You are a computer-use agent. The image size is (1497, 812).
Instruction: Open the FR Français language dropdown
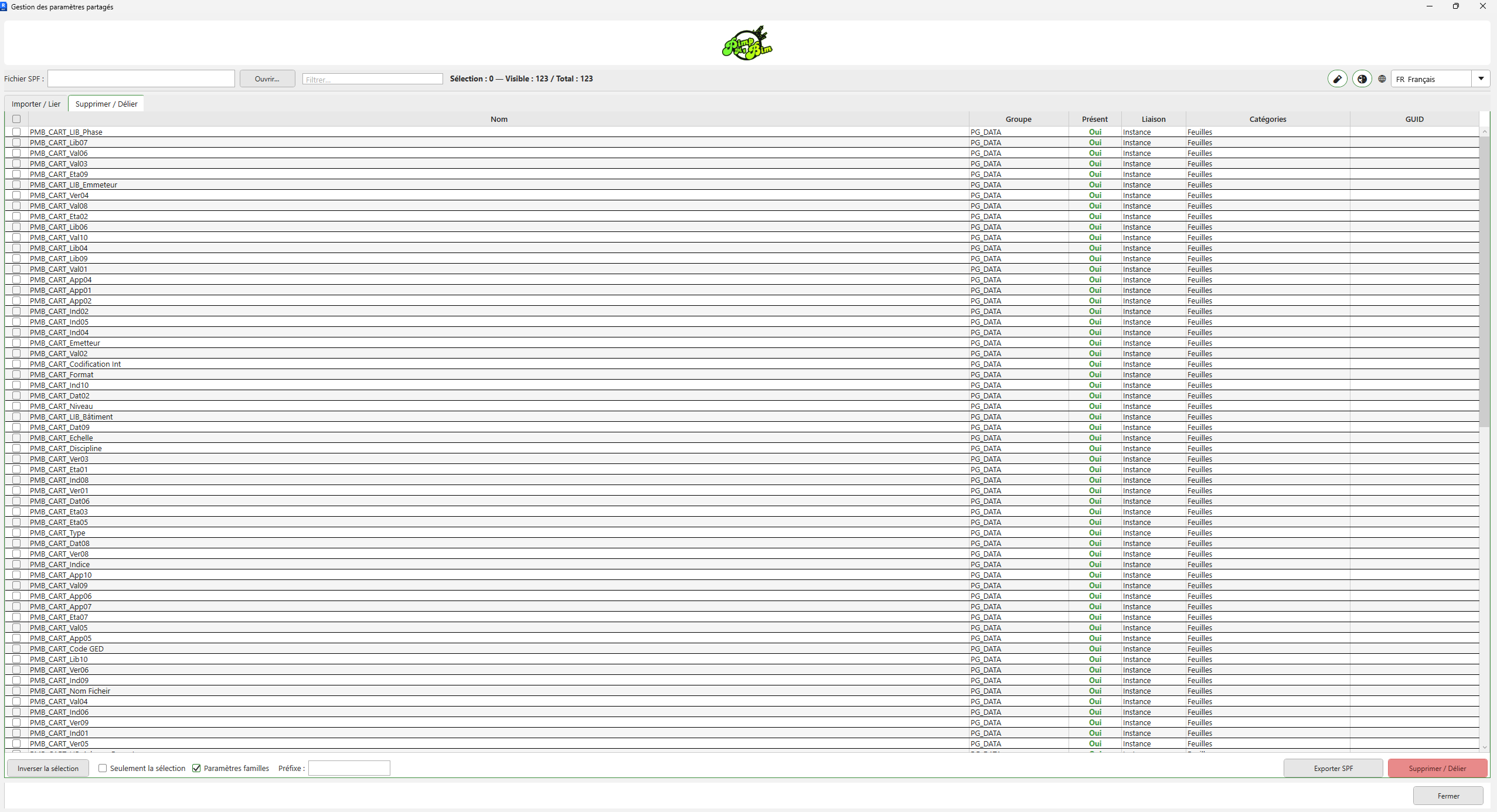coord(1440,79)
